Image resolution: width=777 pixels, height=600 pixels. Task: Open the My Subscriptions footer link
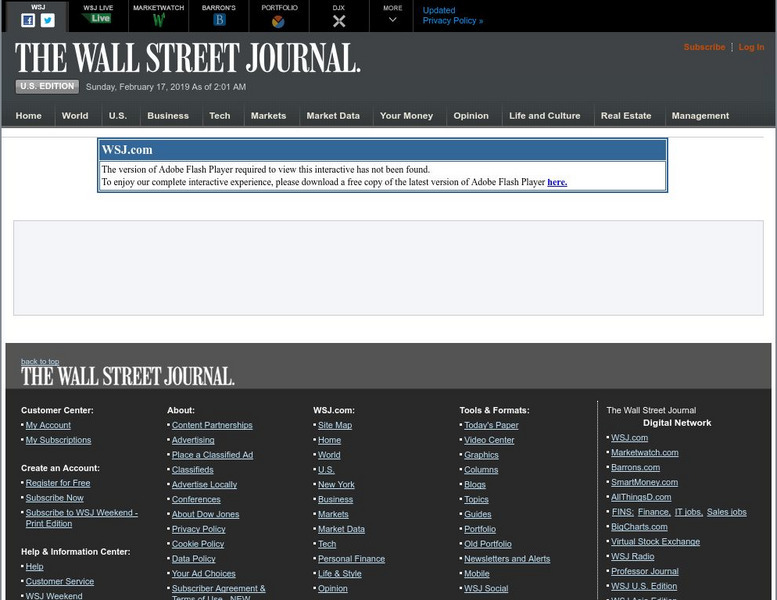coord(58,440)
